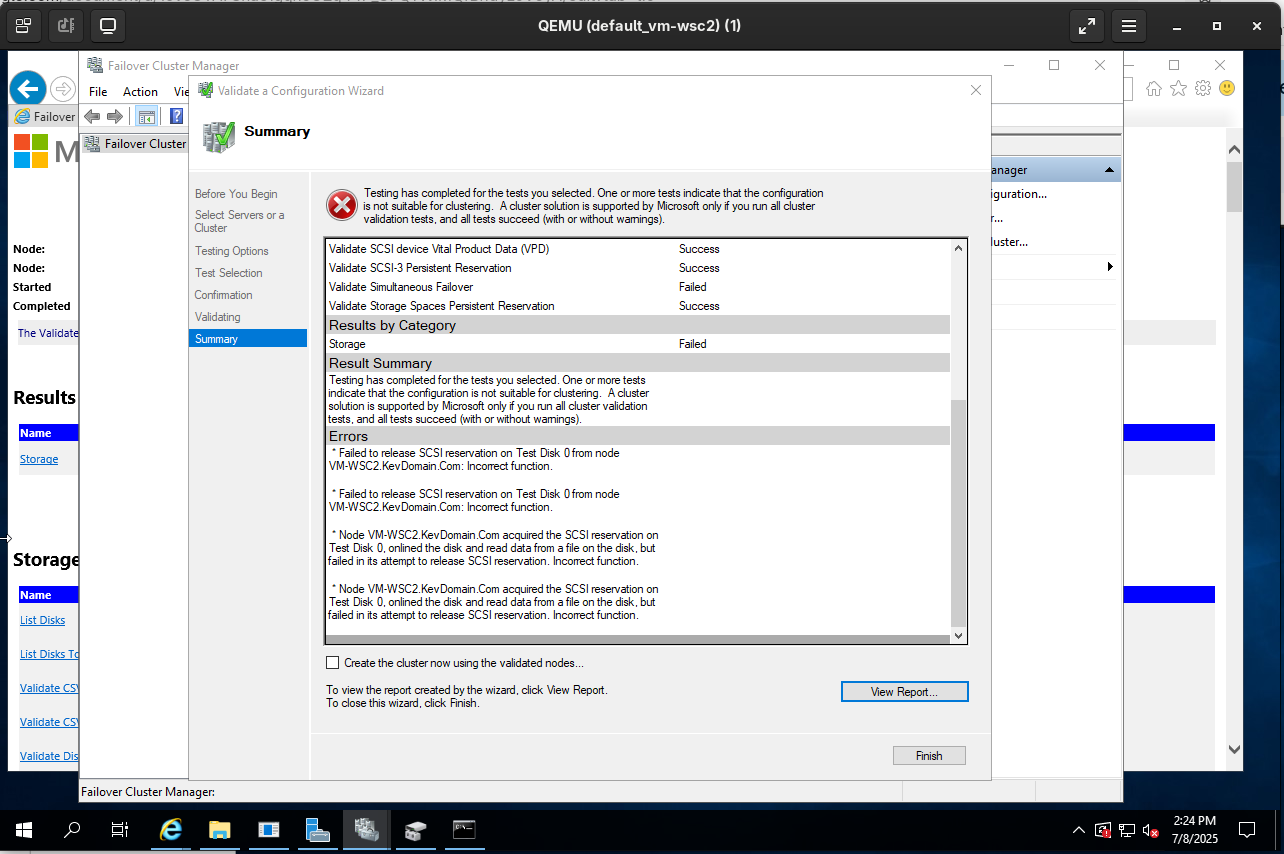Open the Internet Explorer Home icon
The width and height of the screenshot is (1284, 854).
point(1154,88)
